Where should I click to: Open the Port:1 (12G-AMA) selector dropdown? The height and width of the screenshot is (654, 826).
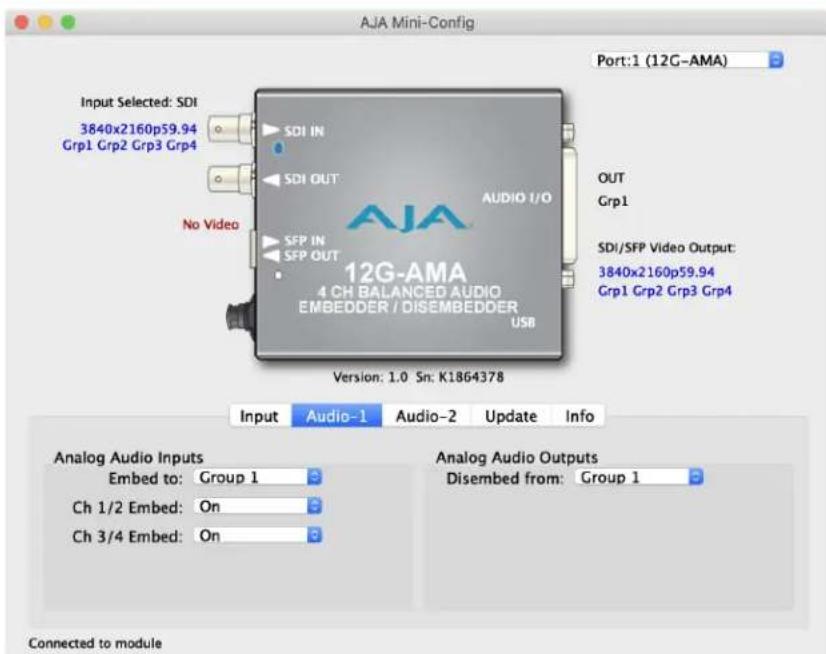tap(687, 60)
